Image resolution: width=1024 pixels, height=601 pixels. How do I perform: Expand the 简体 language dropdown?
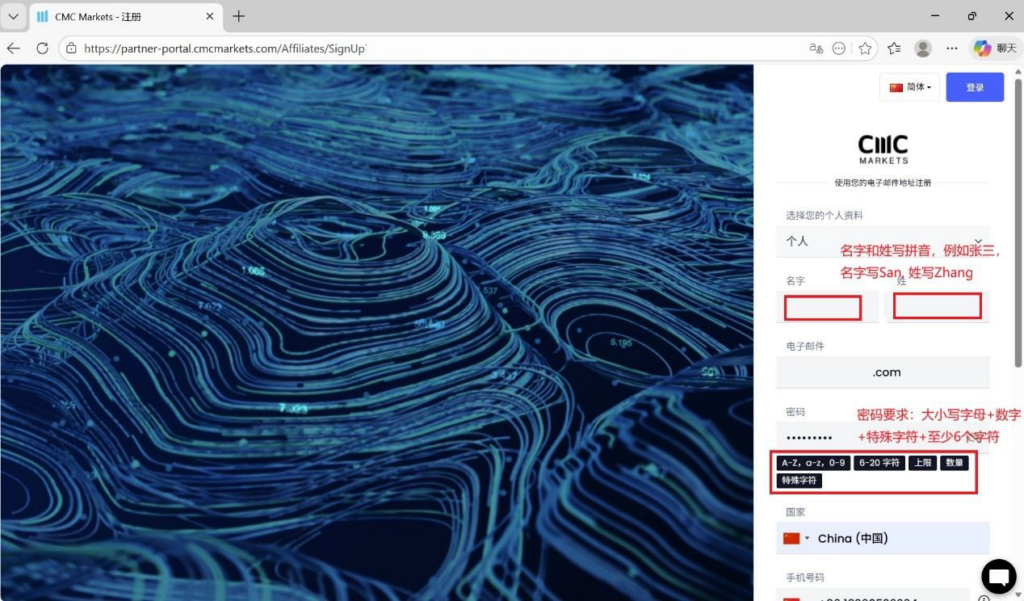tap(909, 88)
